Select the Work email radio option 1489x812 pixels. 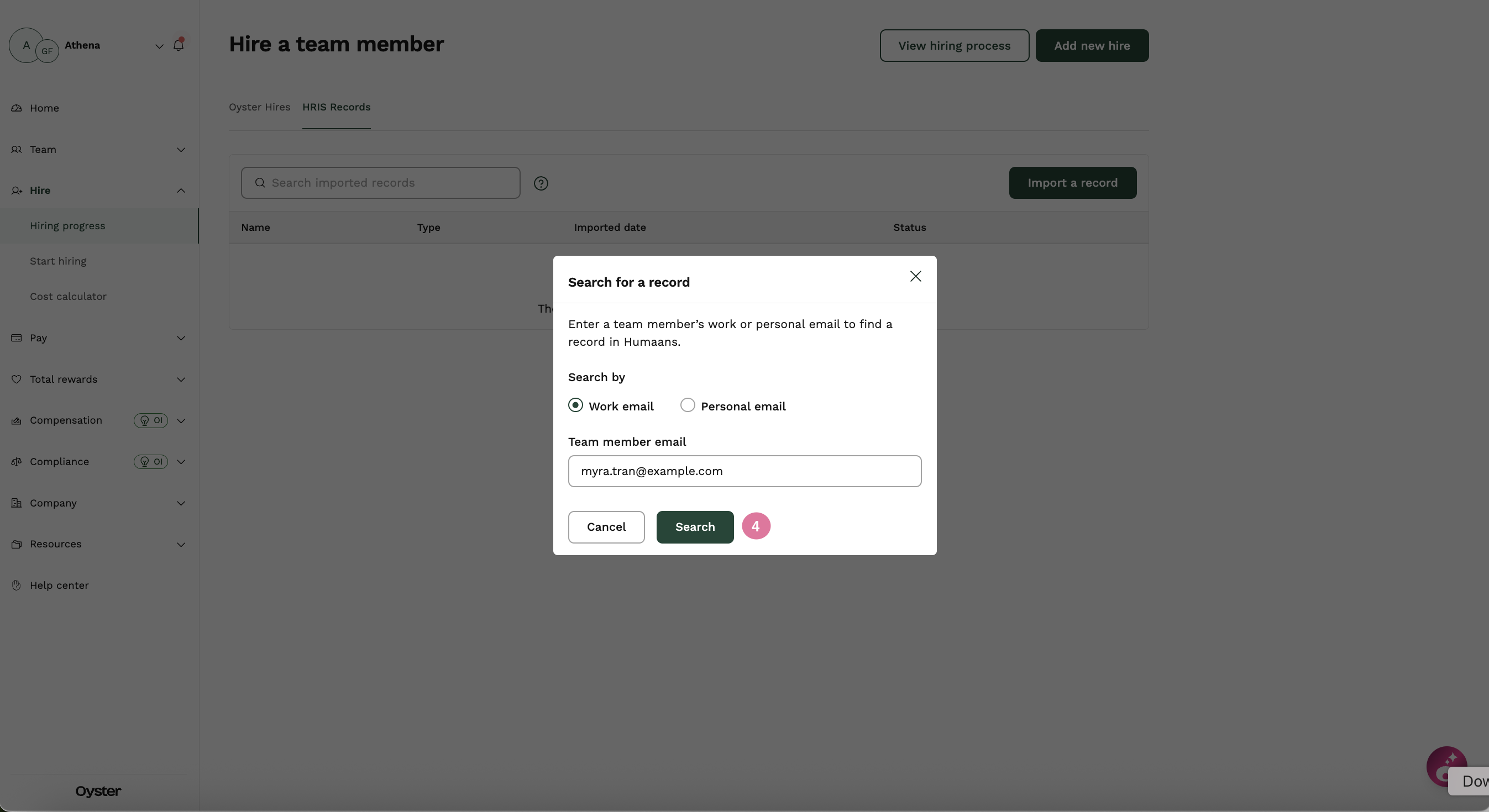(x=575, y=405)
